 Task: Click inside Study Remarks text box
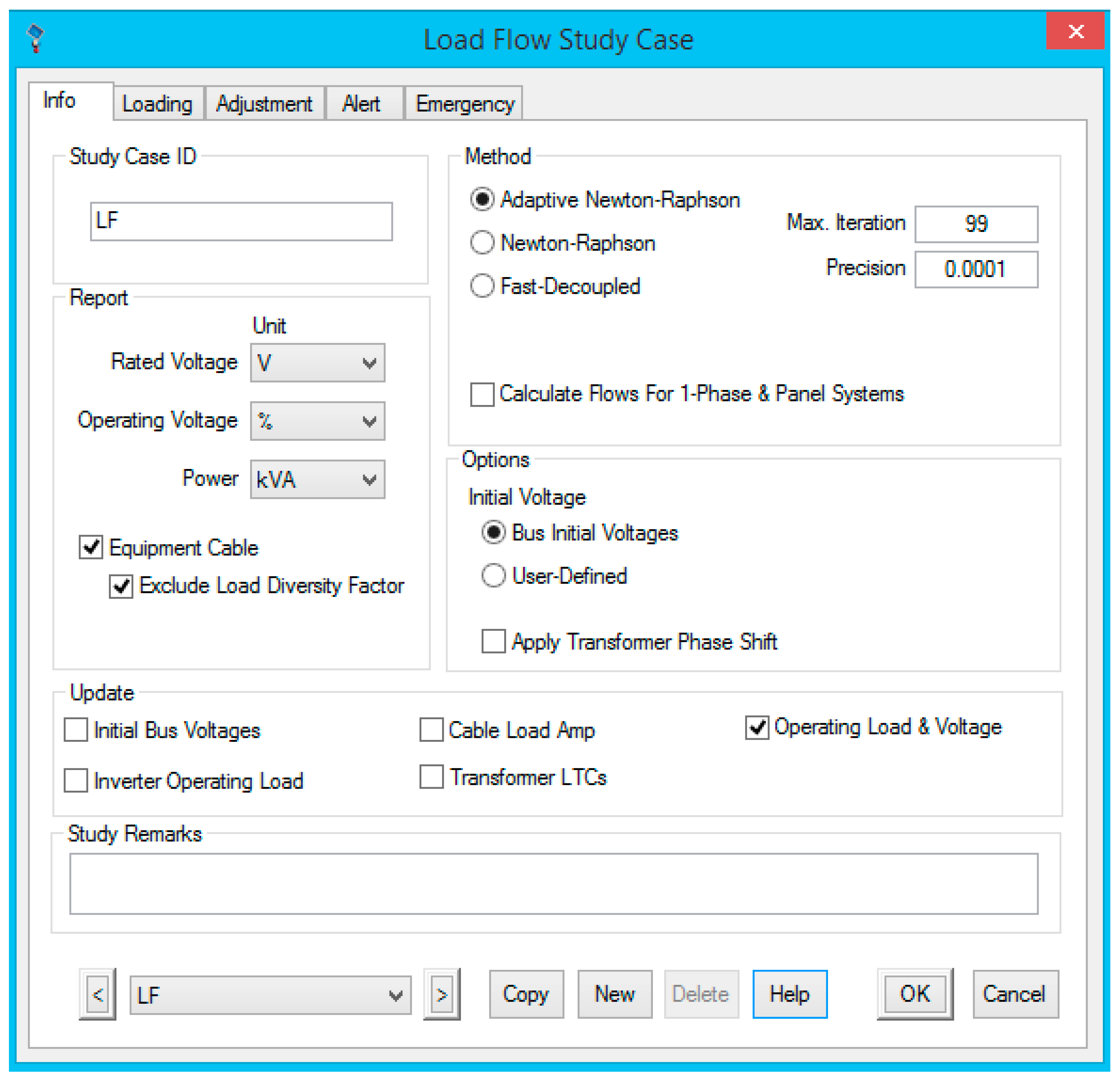coord(553,883)
